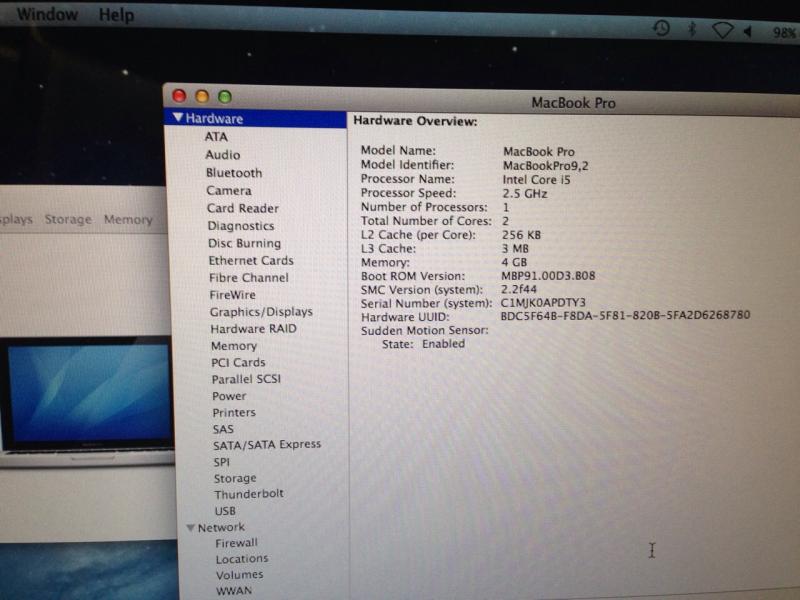This screenshot has height=600, width=800.
Task: Select Firewall under Network
Action: [x=236, y=543]
